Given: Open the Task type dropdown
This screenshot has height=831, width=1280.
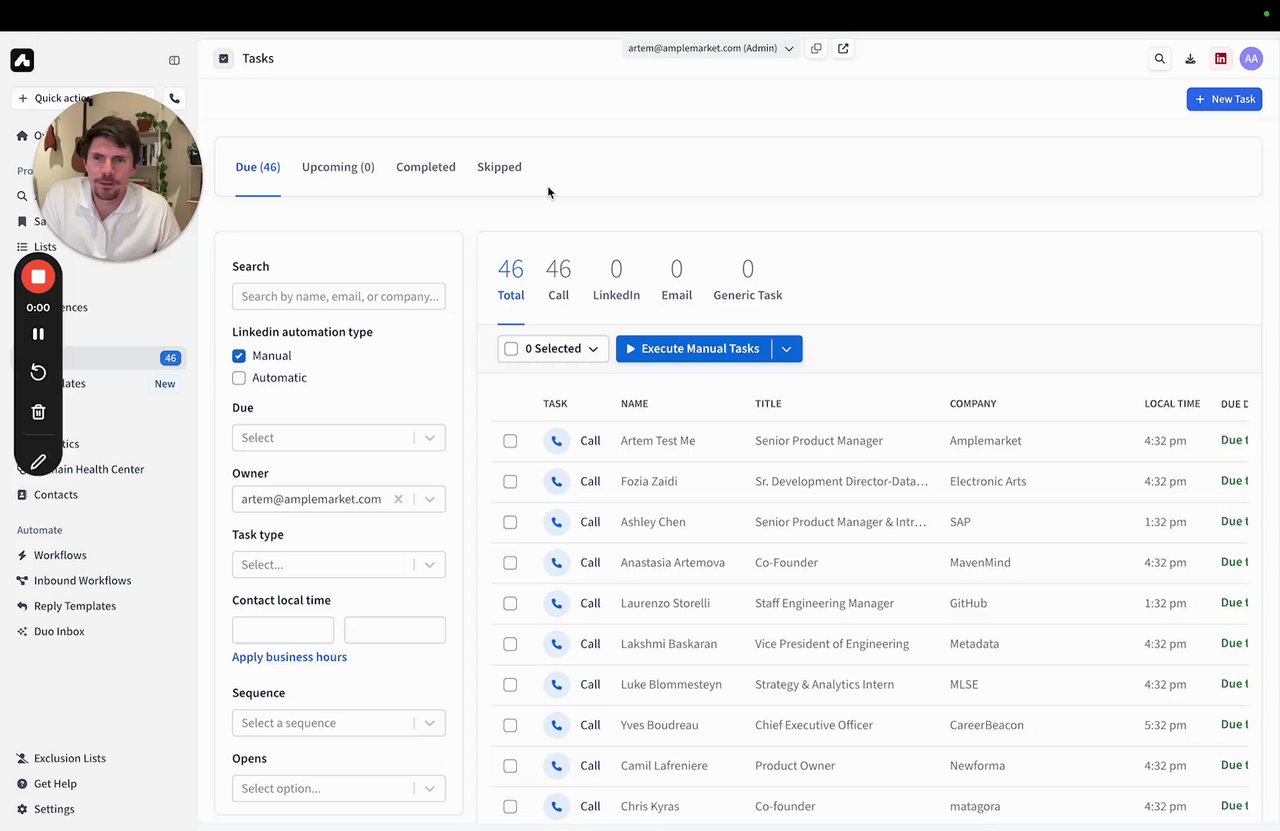Looking at the screenshot, I should click(339, 565).
